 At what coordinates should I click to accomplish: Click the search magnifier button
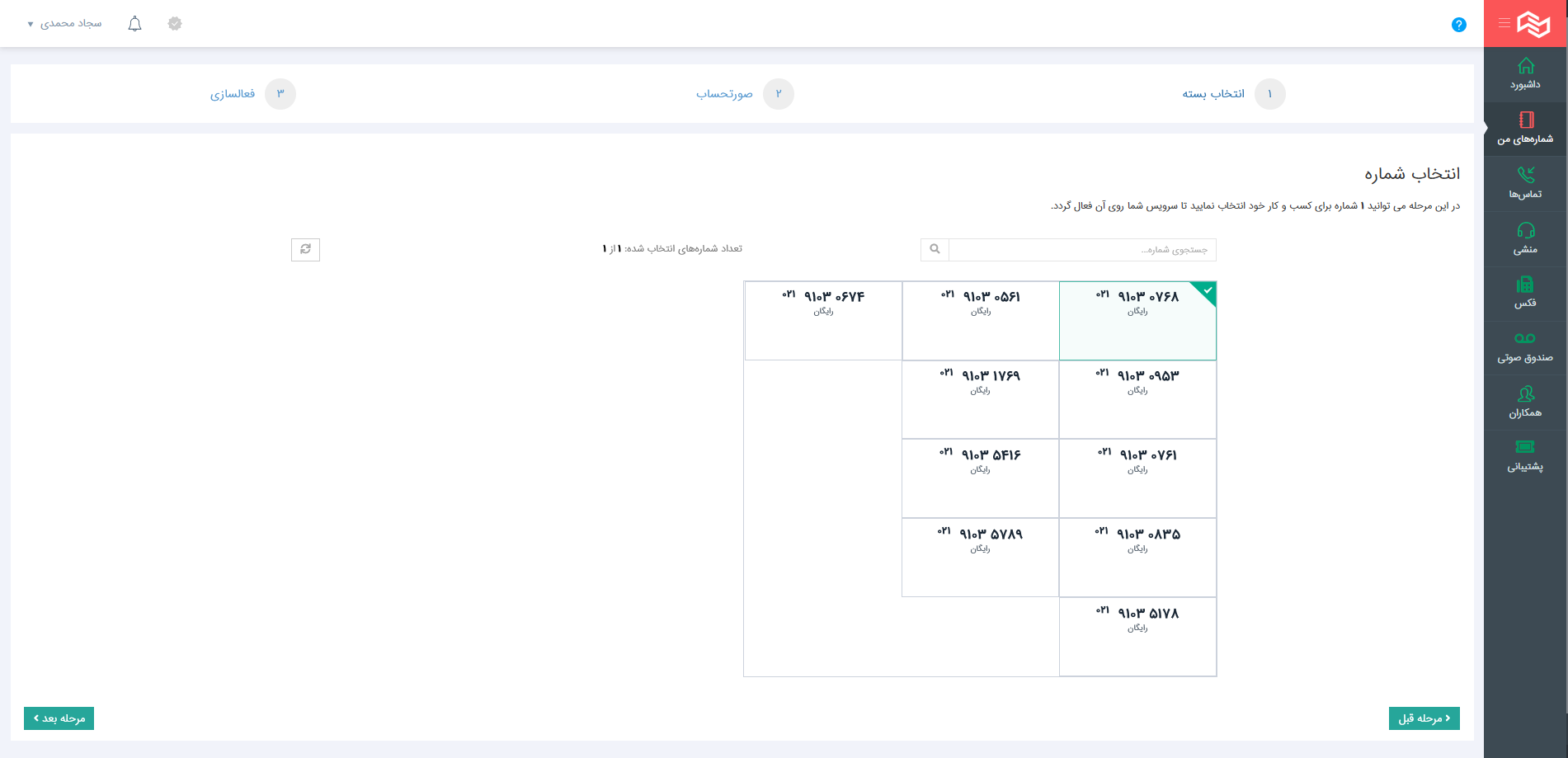(935, 249)
